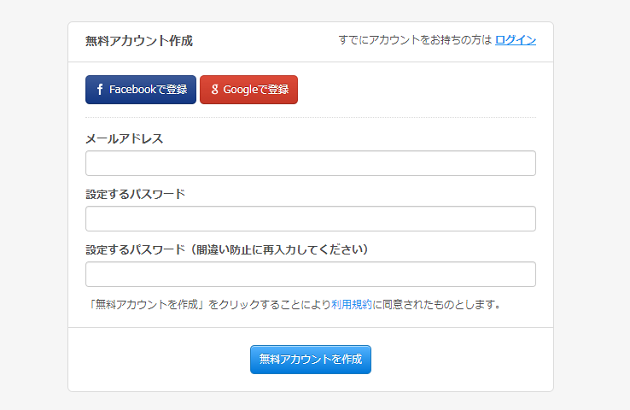
Task: Click the divider line below the social buttons
Action: [x=310, y=117]
